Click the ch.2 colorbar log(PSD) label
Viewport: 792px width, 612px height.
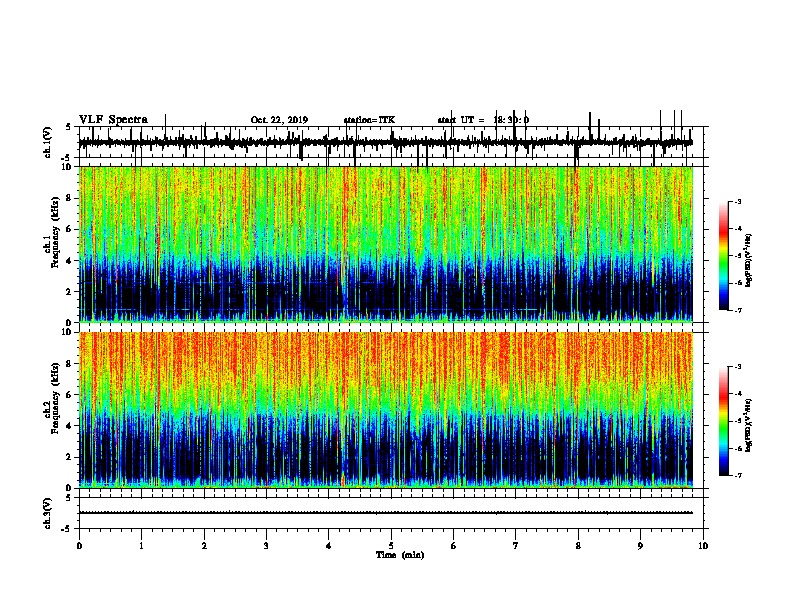click(x=749, y=425)
